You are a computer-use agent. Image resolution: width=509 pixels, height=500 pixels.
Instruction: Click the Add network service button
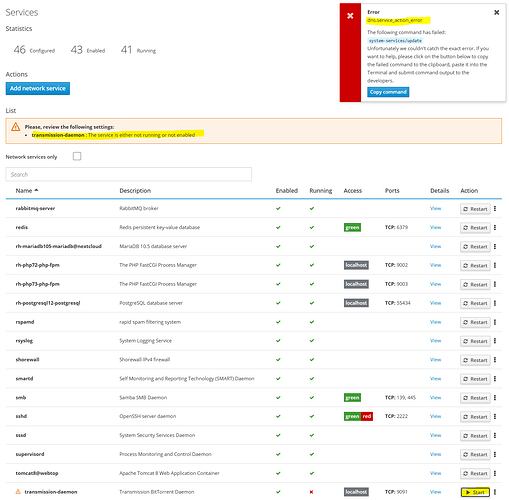click(38, 89)
